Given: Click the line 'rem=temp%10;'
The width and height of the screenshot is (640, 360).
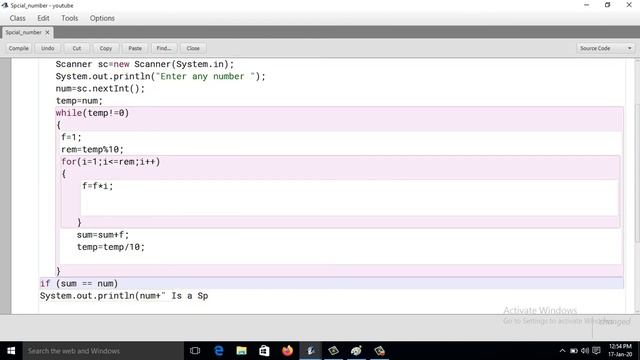Looking at the screenshot, I should point(92,149).
